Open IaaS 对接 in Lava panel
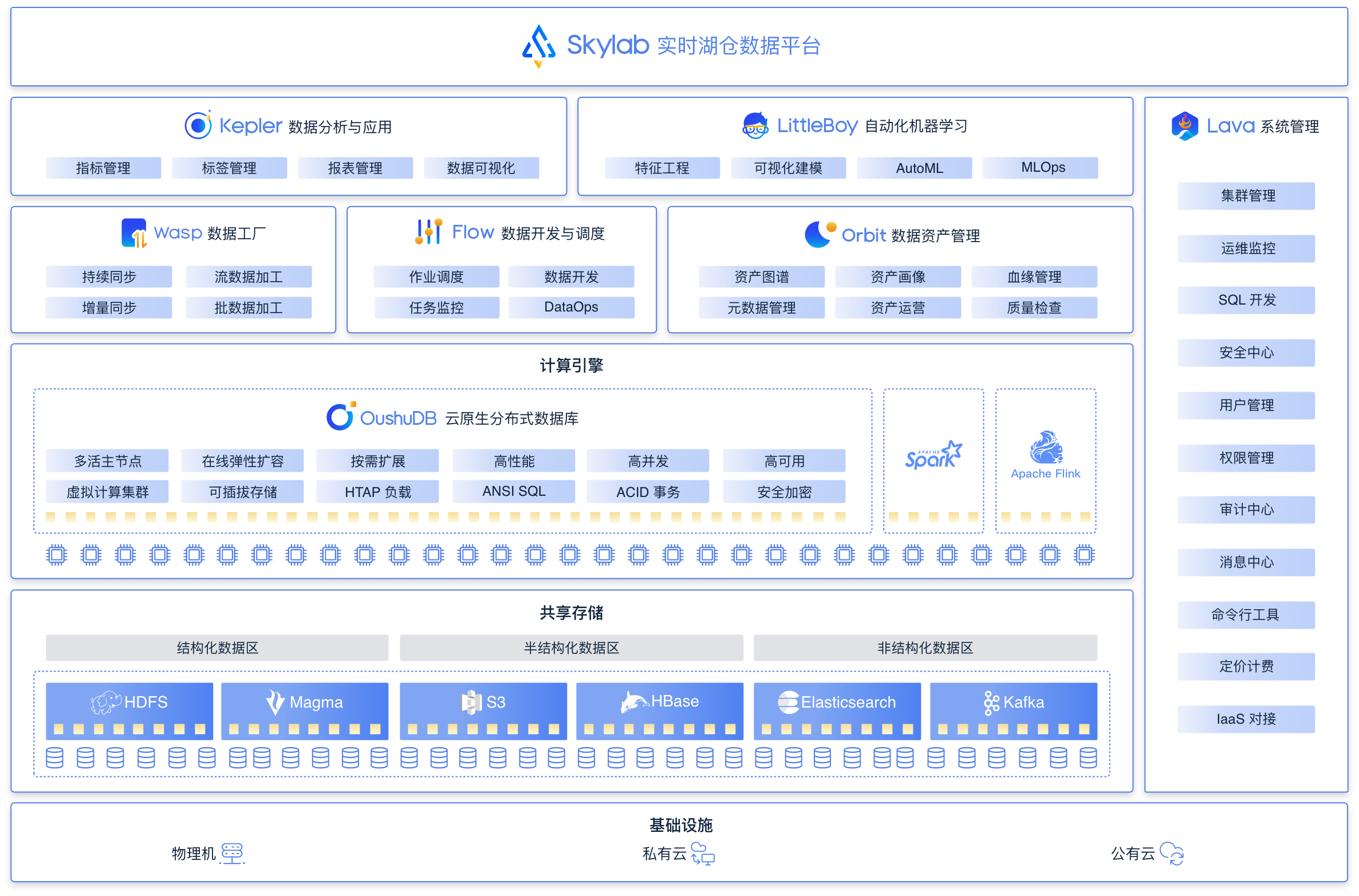This screenshot has height=896, width=1359. click(x=1246, y=719)
